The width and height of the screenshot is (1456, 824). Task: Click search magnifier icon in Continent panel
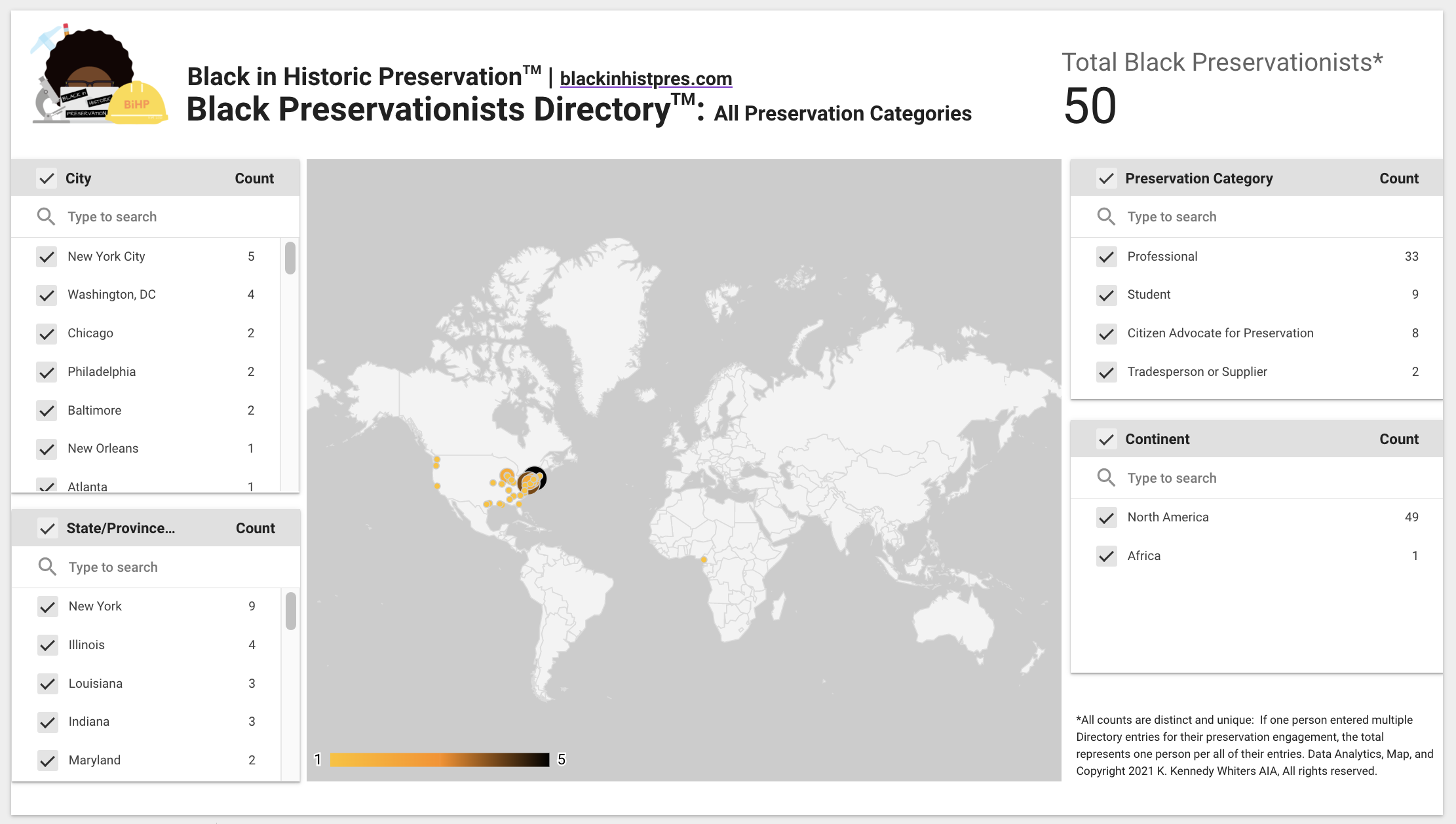tap(1106, 478)
